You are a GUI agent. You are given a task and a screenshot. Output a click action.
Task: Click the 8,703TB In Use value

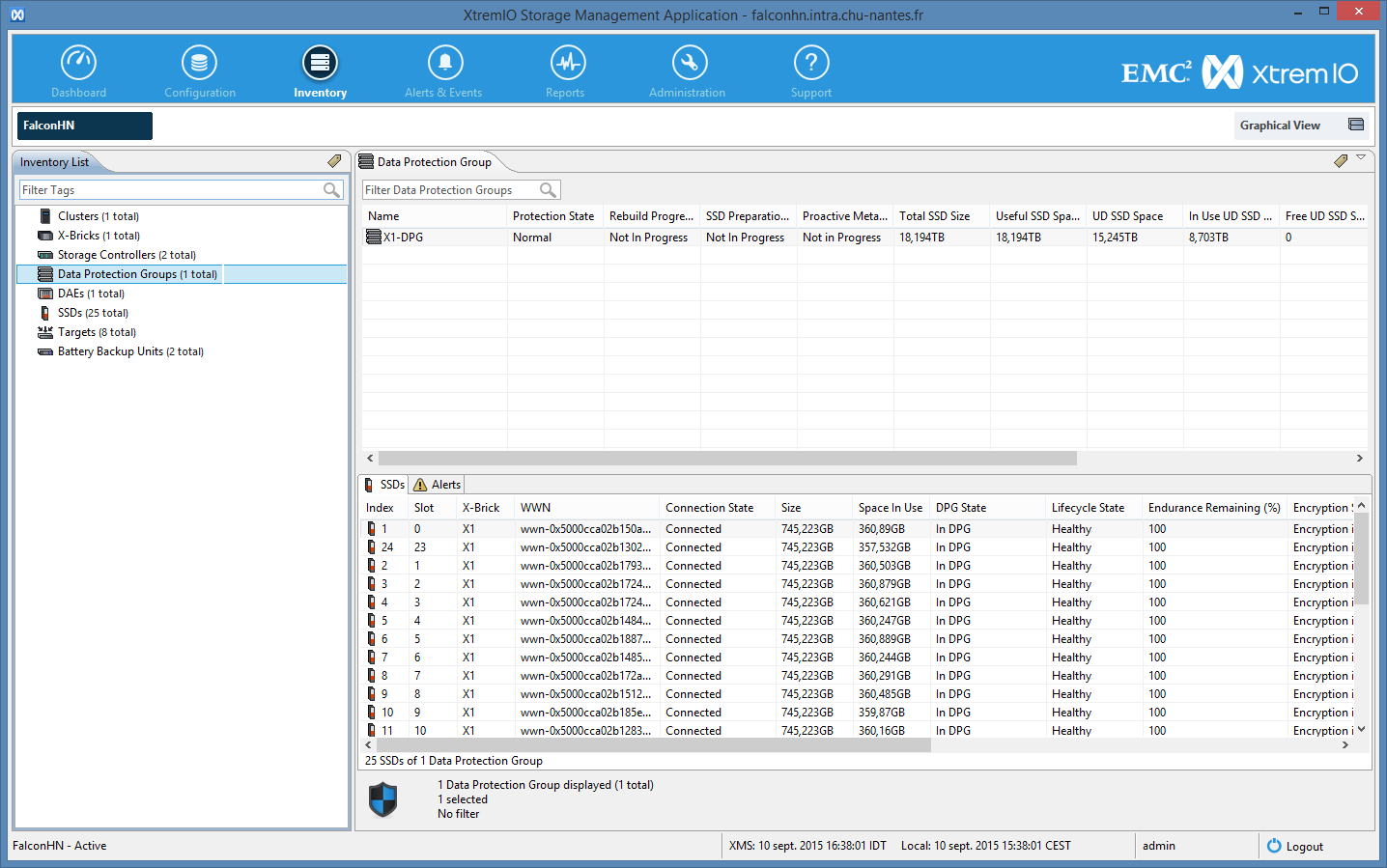(1209, 238)
